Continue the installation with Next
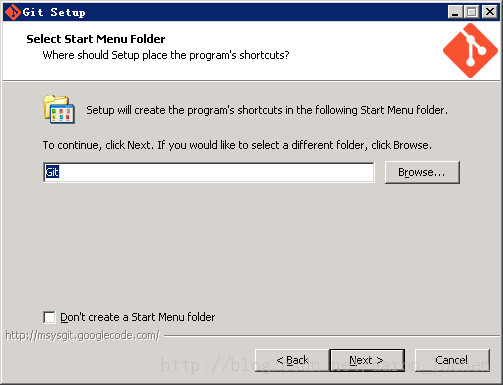The image size is (503, 385). [x=367, y=360]
